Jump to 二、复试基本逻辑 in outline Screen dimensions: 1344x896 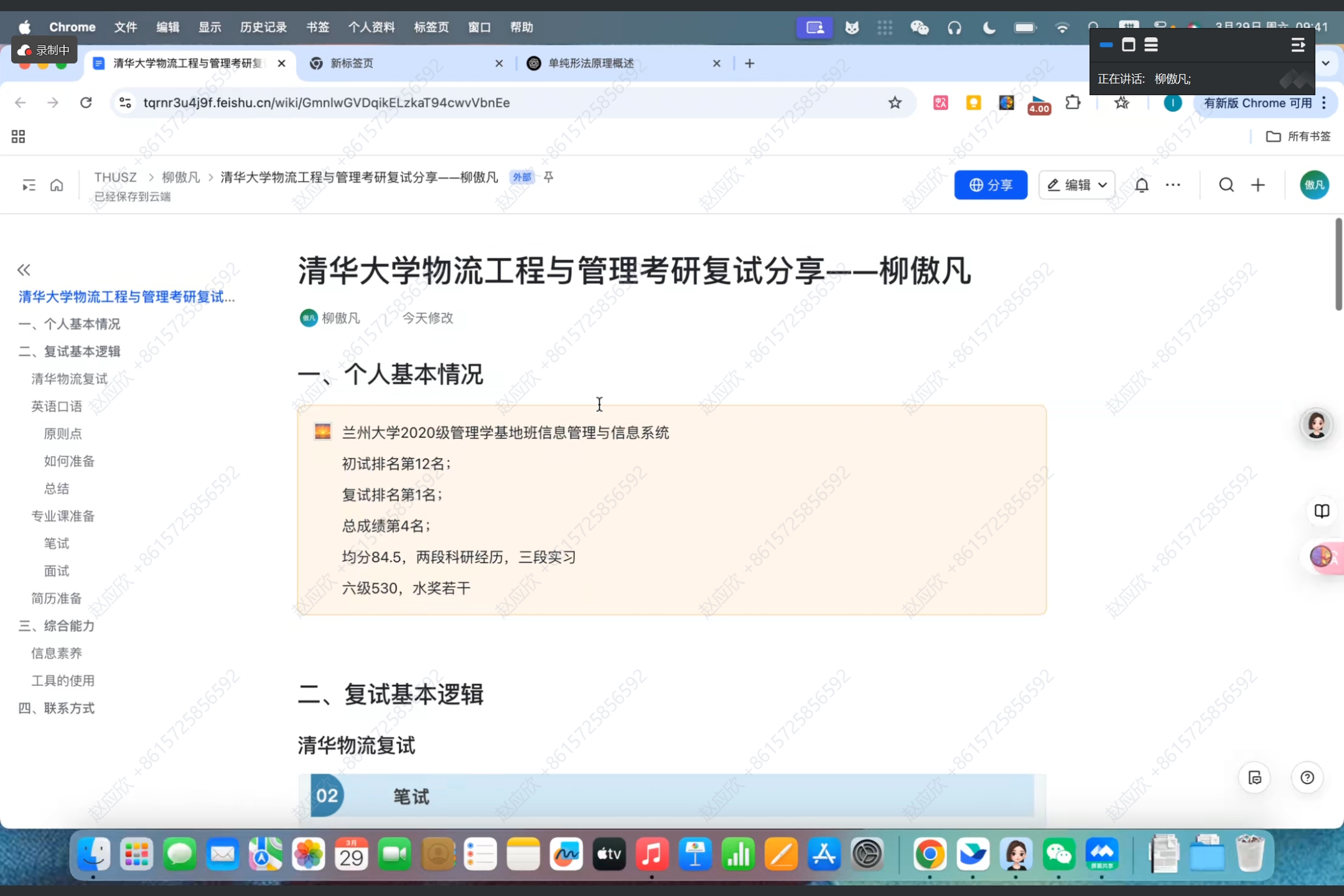(x=69, y=352)
